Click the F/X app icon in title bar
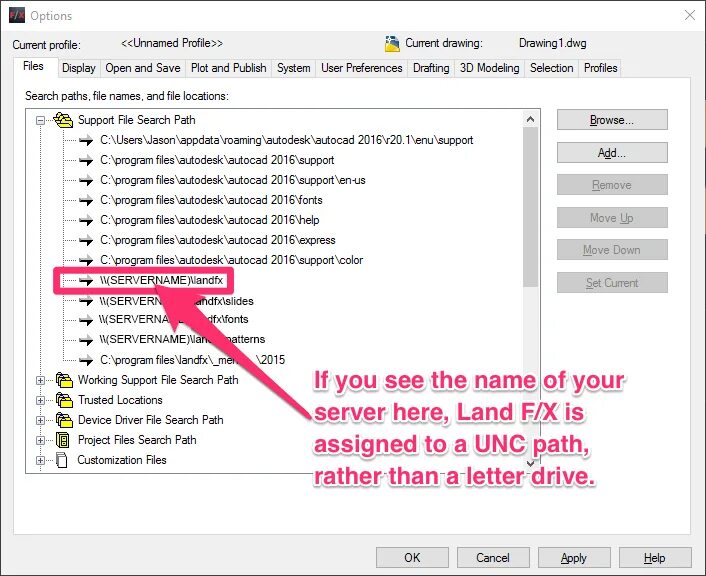The width and height of the screenshot is (706, 576). click(17, 15)
